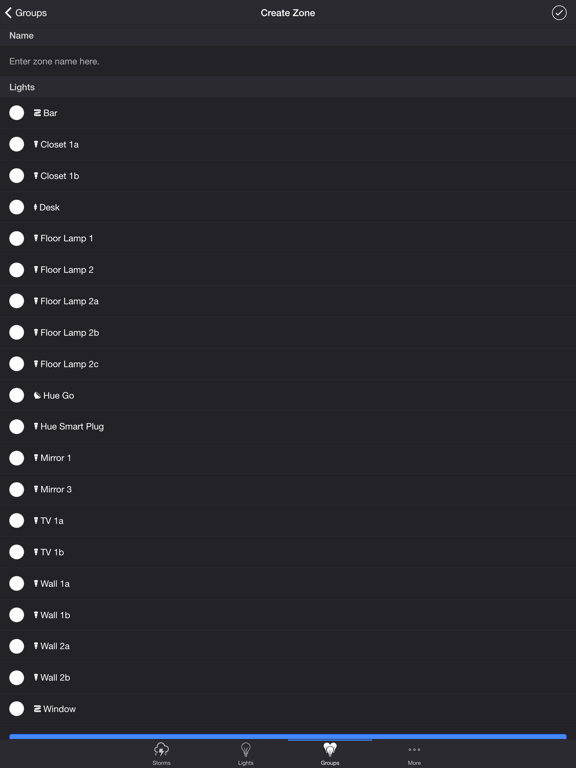Click the lightstrip icon beside Bar
Image resolution: width=576 pixels, height=768 pixels.
click(x=37, y=113)
